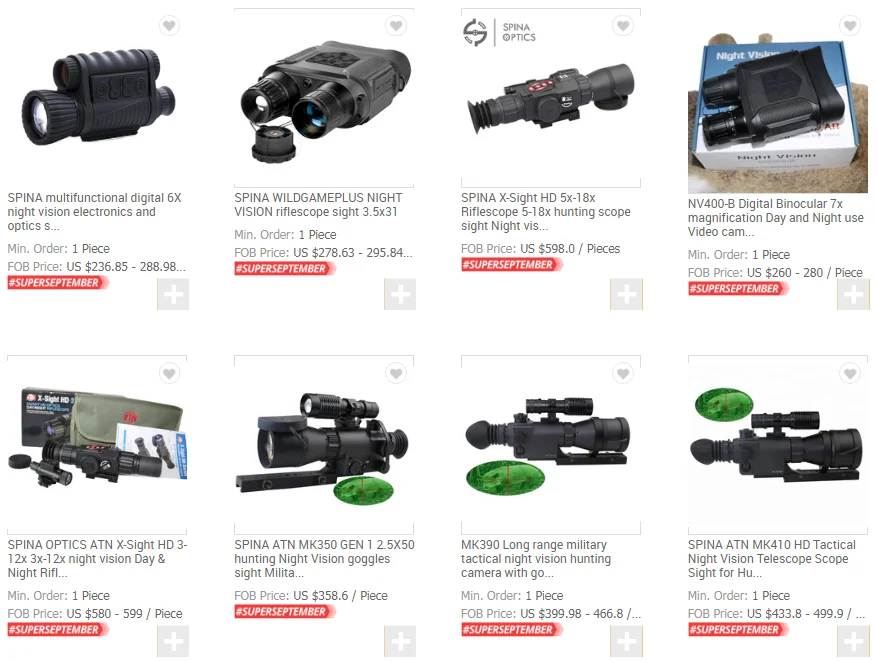Favorite the SPINA WILDGAMEPLUS night vision binocular
The image size is (877, 662).
tap(396, 26)
